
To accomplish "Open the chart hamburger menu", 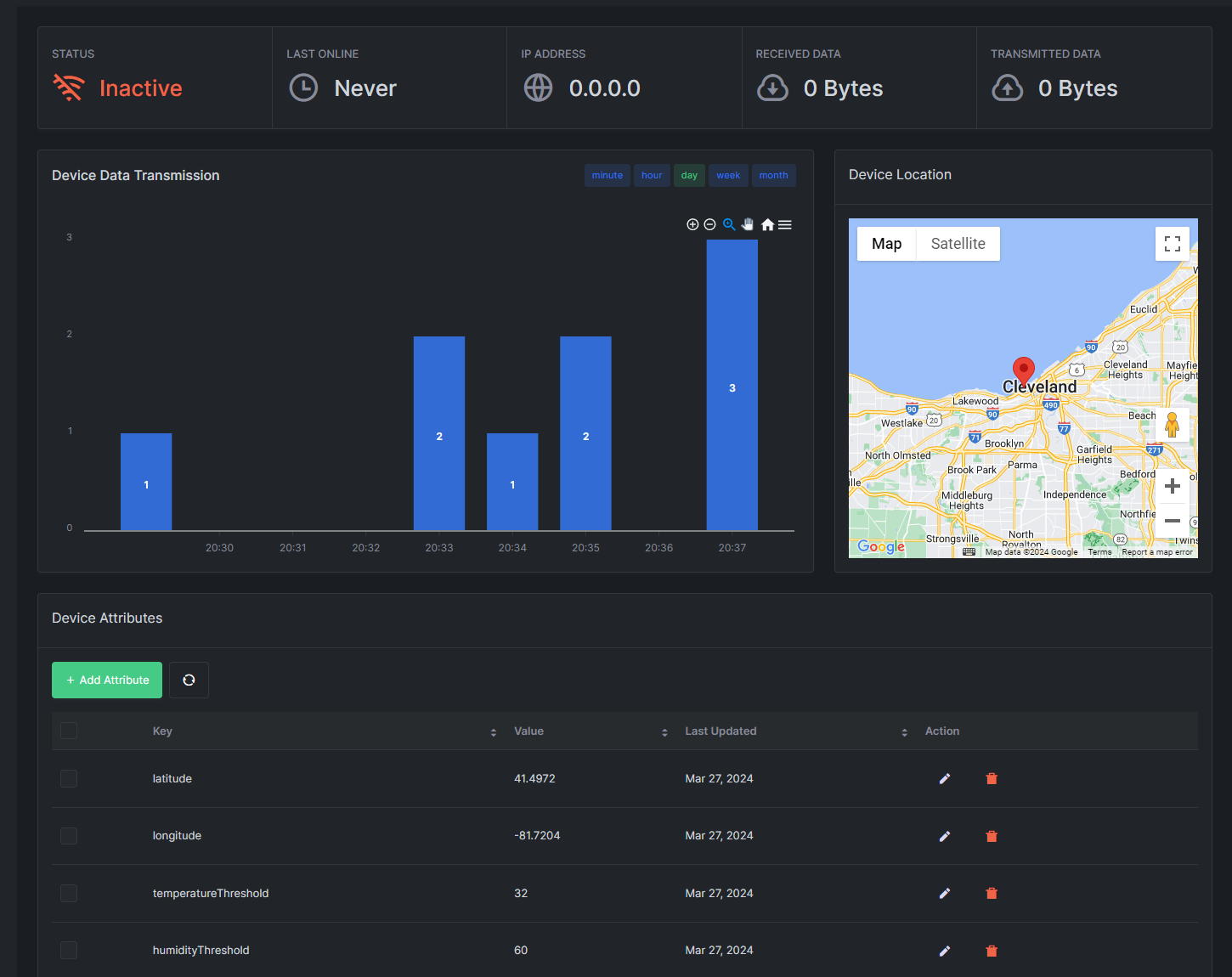I will (x=785, y=224).
